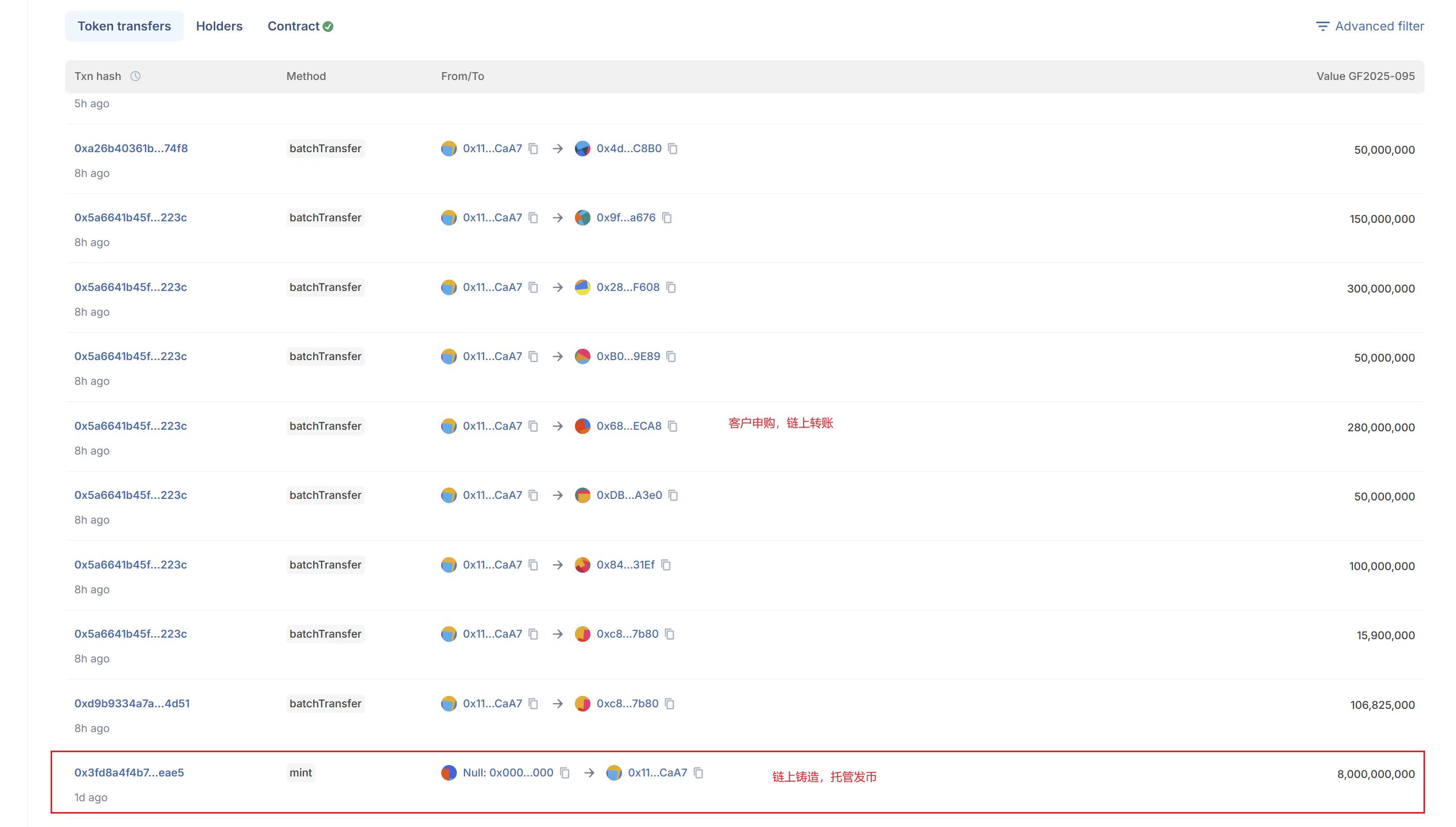Click the 5h ago timestamp
1456x827 pixels.
coord(92,103)
